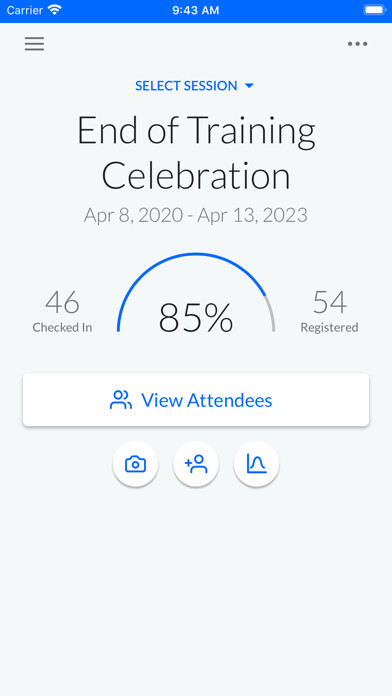Tap the Carrier label in status bar
The height and width of the screenshot is (696, 392).
coord(25,10)
